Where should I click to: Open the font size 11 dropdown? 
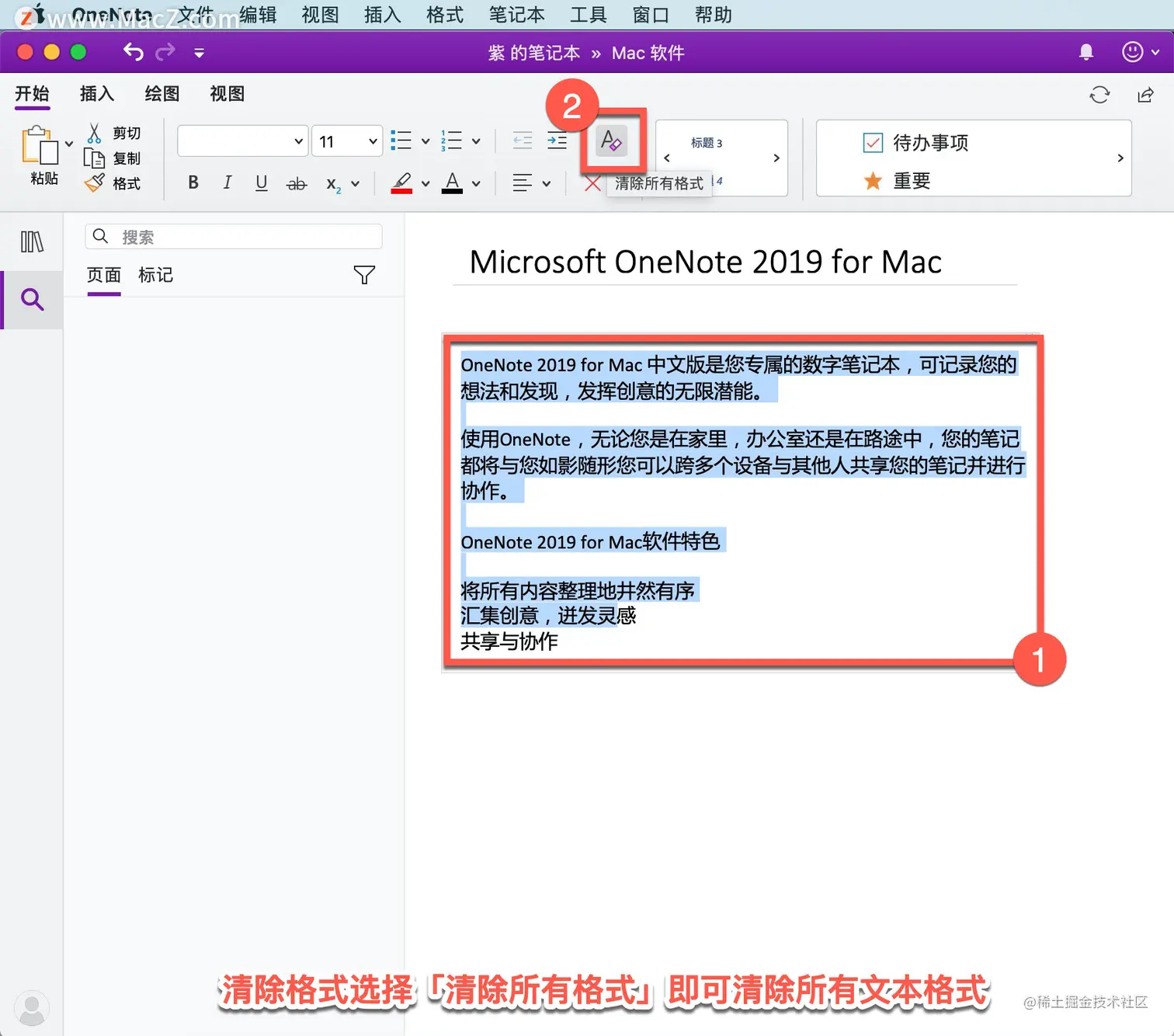(347, 141)
